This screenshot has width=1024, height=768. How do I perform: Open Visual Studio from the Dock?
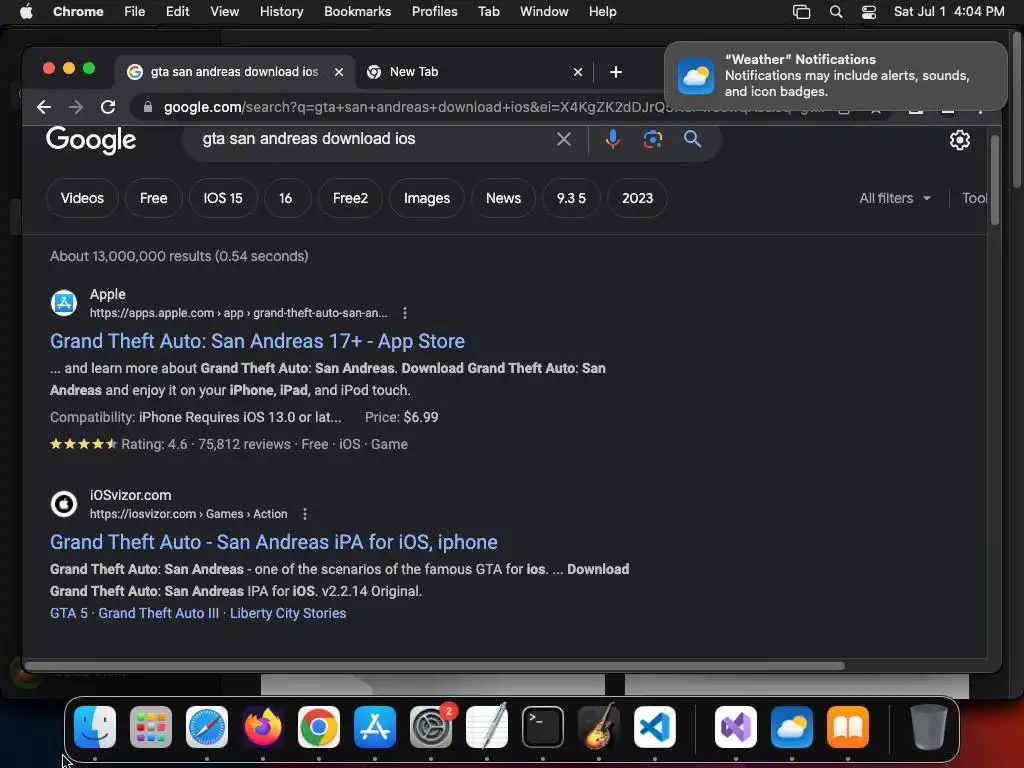point(736,727)
